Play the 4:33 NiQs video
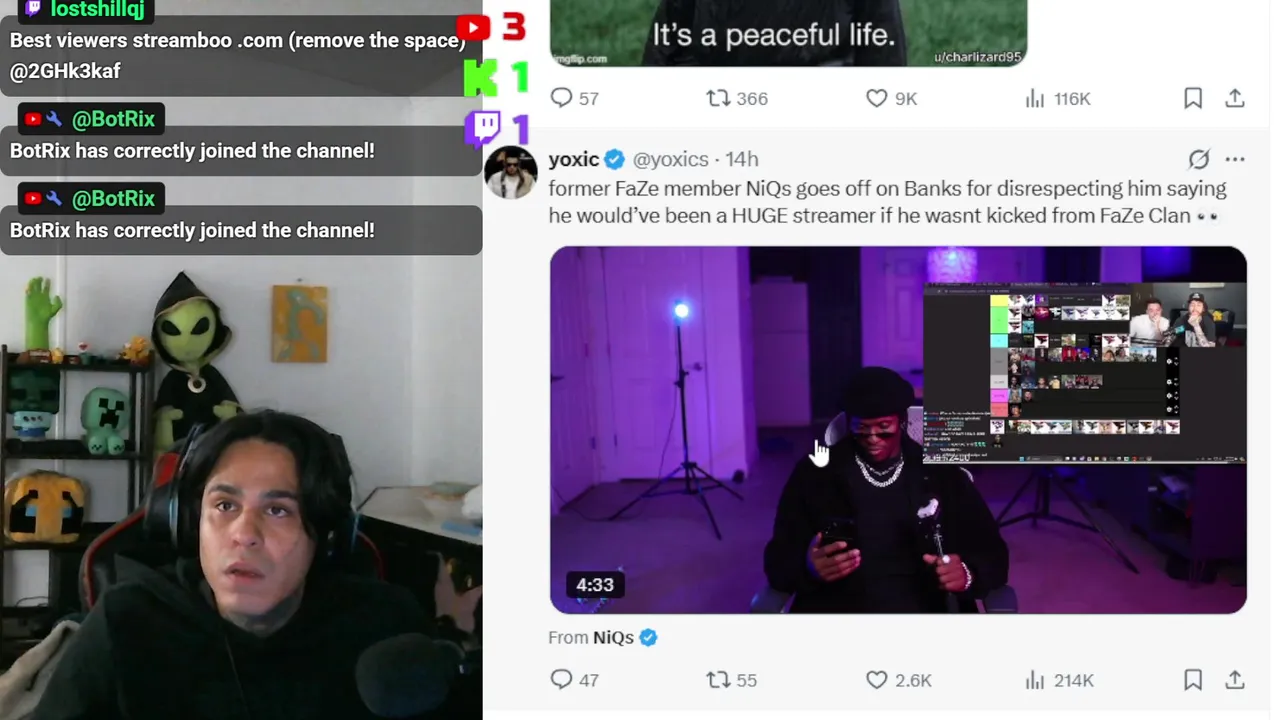The height and width of the screenshot is (720, 1280). (898, 430)
